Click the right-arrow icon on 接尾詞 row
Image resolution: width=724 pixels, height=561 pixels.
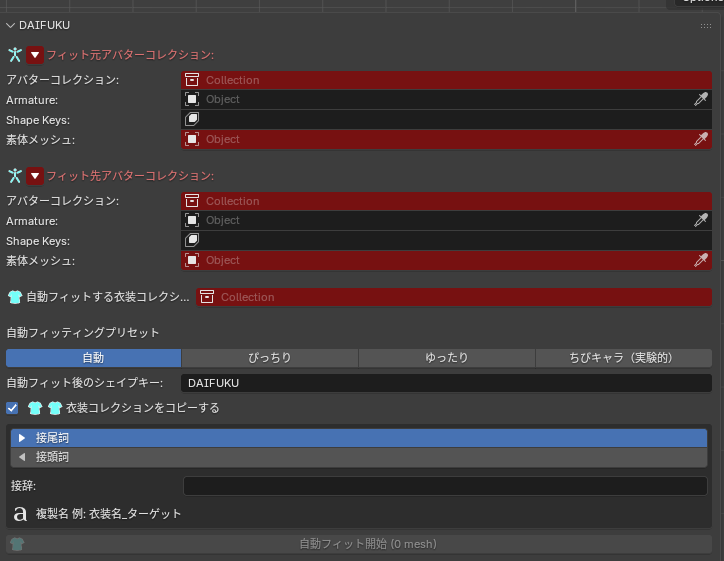tap(22, 438)
